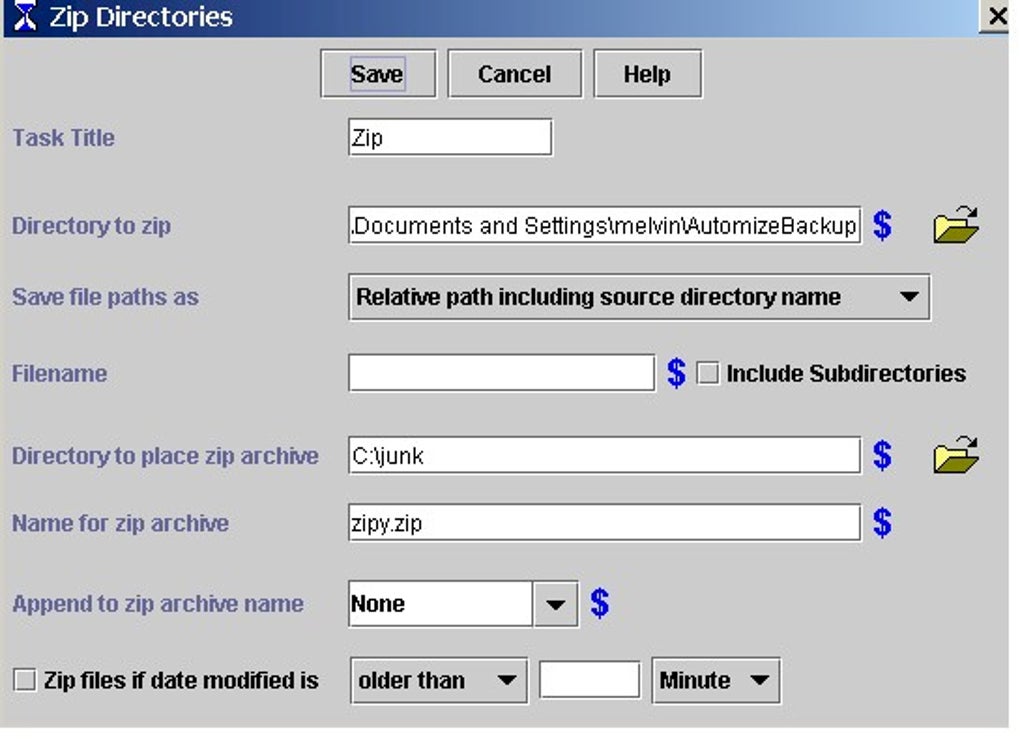This screenshot has width=1020, height=739.
Task: Open folder browser for Directory to zip
Action: pos(955,225)
